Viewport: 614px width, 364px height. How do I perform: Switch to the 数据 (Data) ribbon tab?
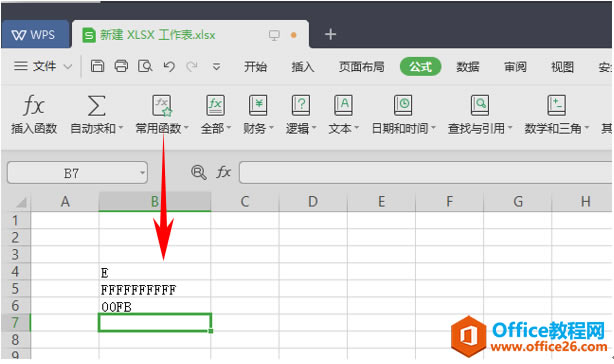click(x=468, y=67)
